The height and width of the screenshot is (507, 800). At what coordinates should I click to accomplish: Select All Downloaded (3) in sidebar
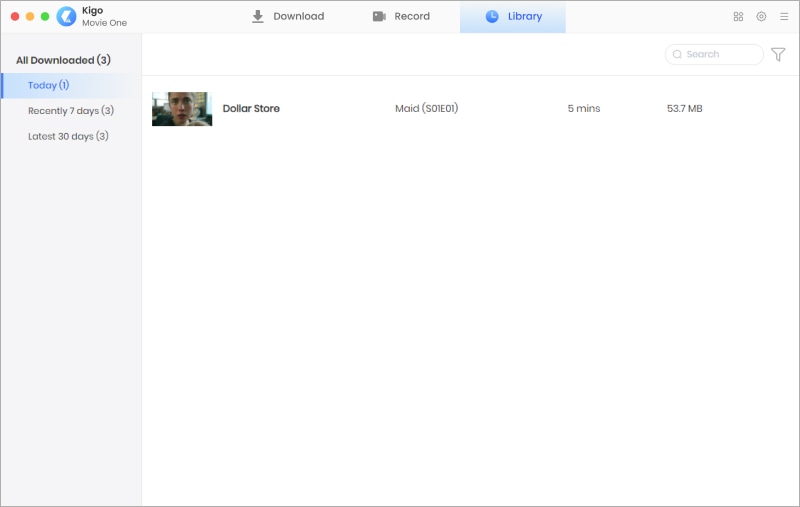click(x=63, y=60)
